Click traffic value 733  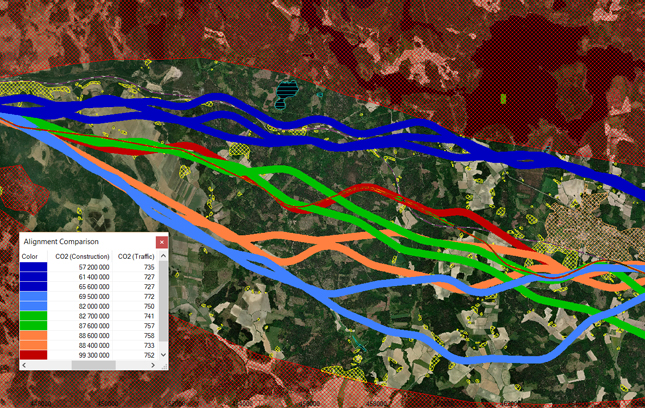click(x=149, y=345)
